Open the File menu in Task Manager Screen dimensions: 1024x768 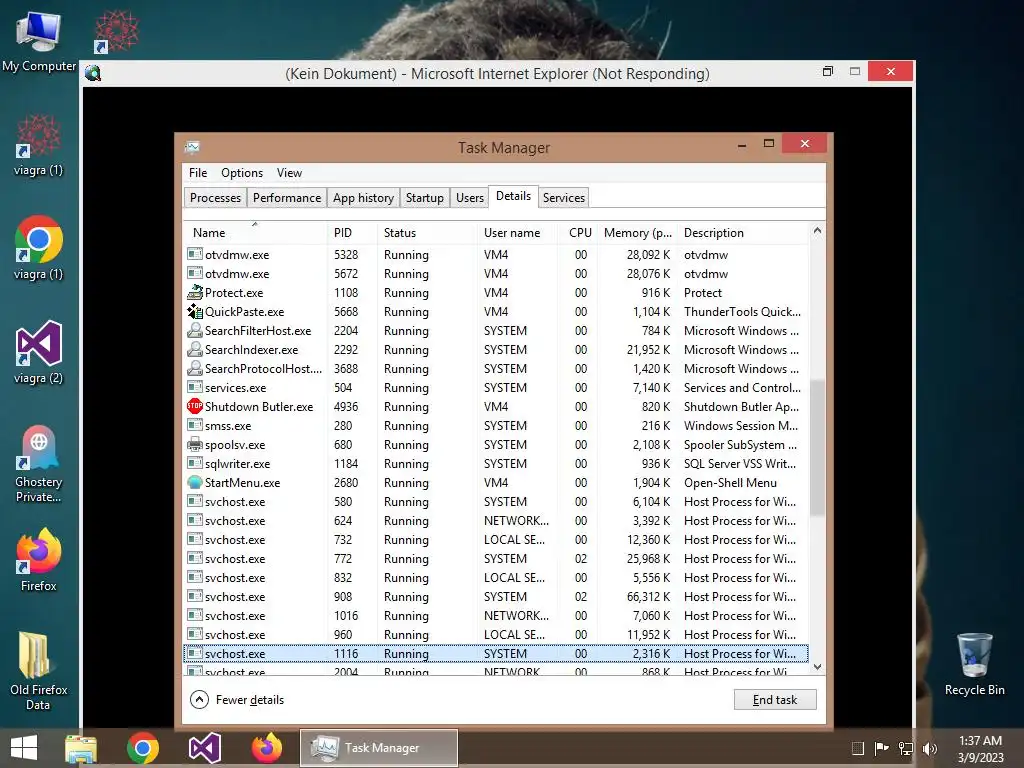coord(198,172)
